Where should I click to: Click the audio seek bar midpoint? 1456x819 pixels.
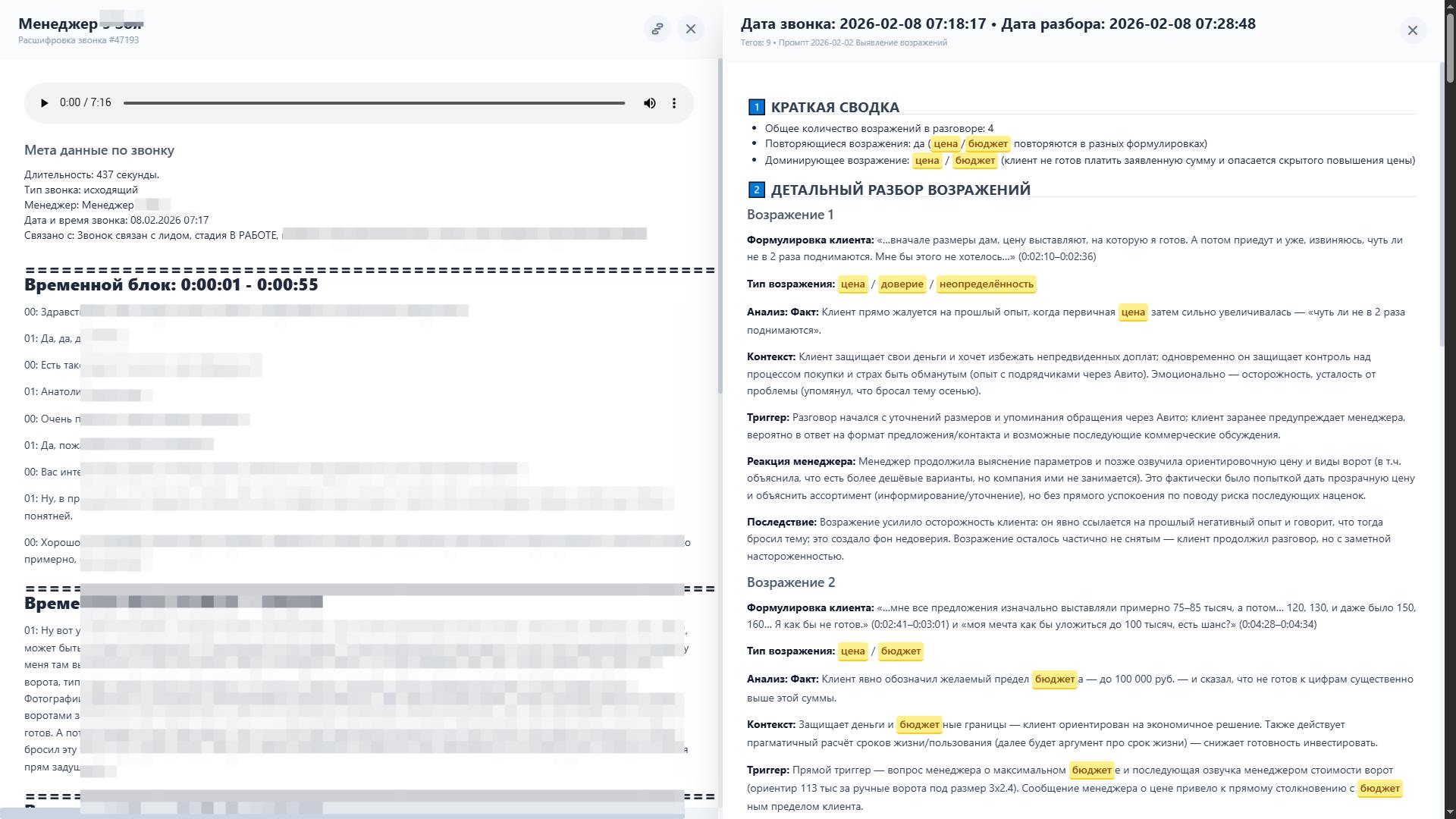tap(375, 103)
